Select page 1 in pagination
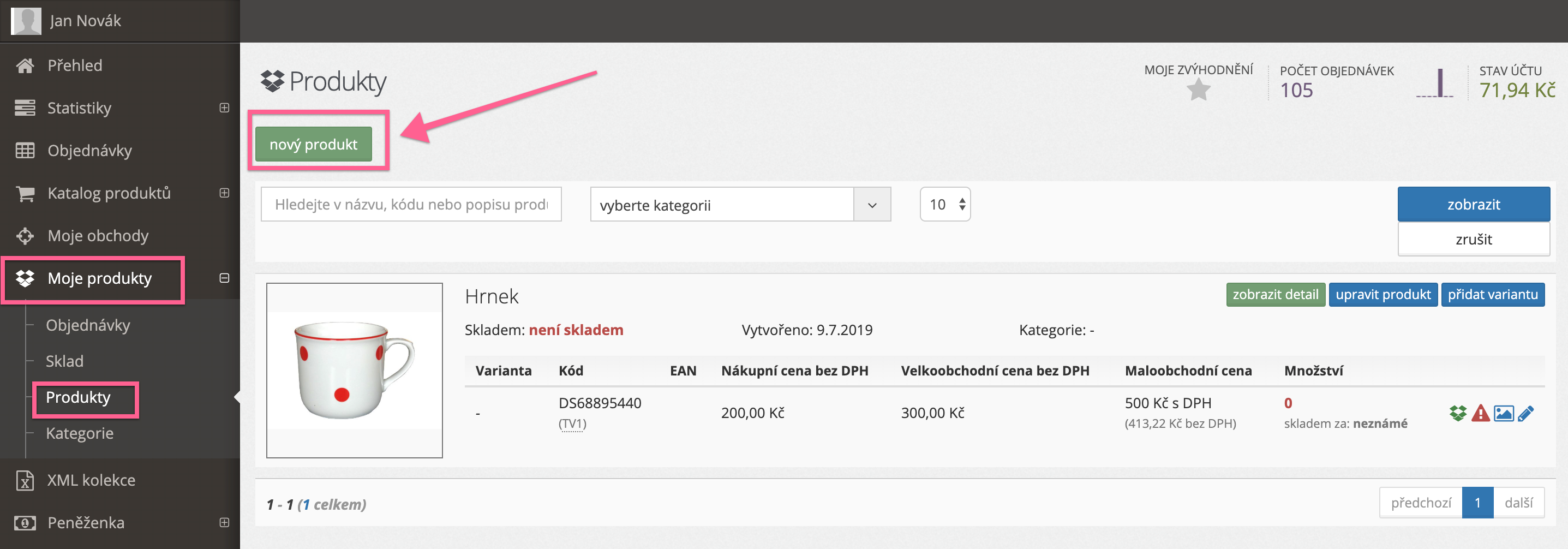 pyautogui.click(x=1477, y=503)
